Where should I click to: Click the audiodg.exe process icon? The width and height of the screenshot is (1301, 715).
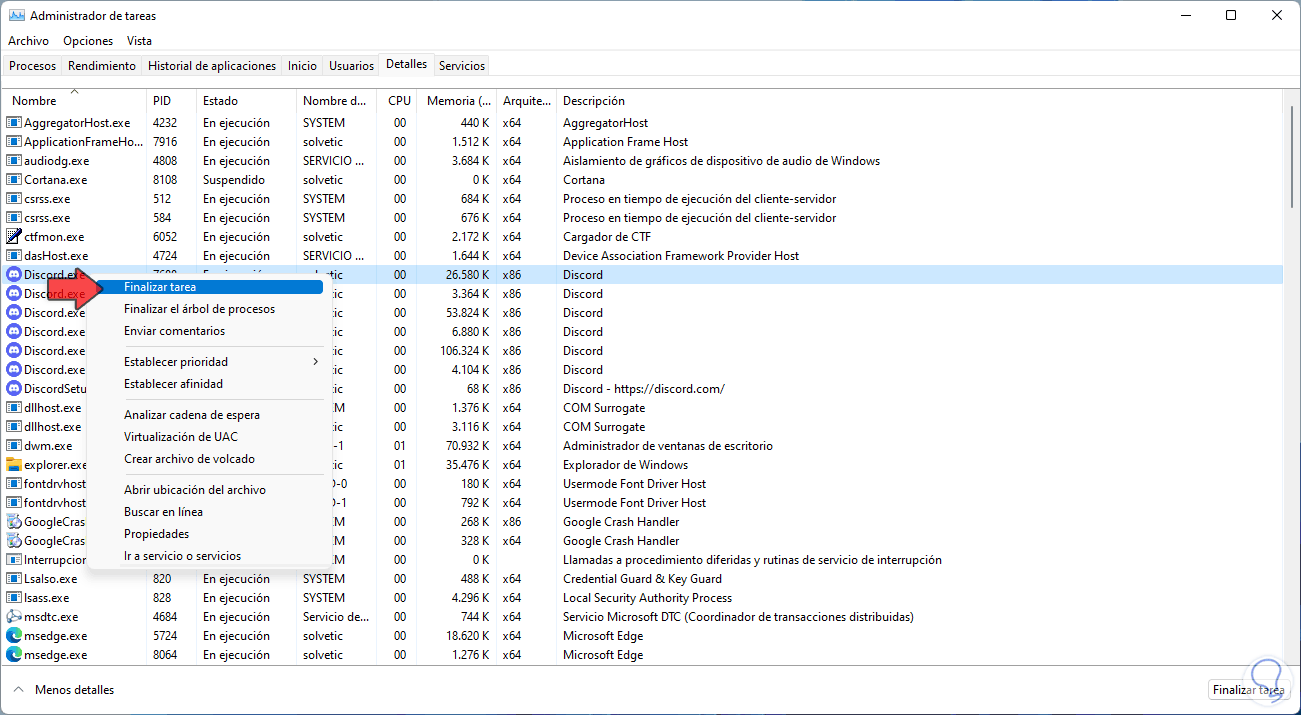point(14,161)
